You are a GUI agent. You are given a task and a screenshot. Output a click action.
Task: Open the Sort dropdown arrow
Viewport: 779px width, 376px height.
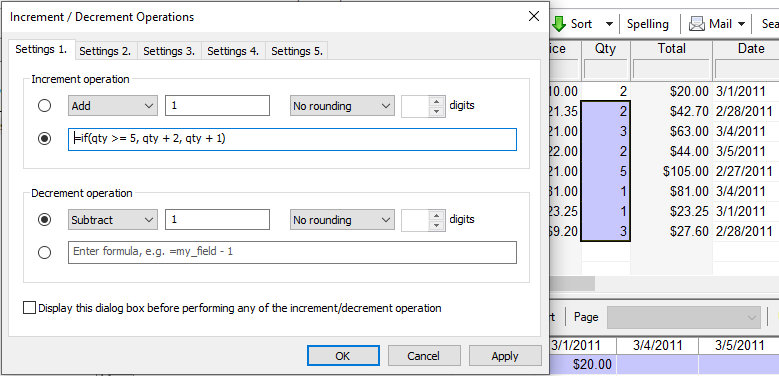609,24
